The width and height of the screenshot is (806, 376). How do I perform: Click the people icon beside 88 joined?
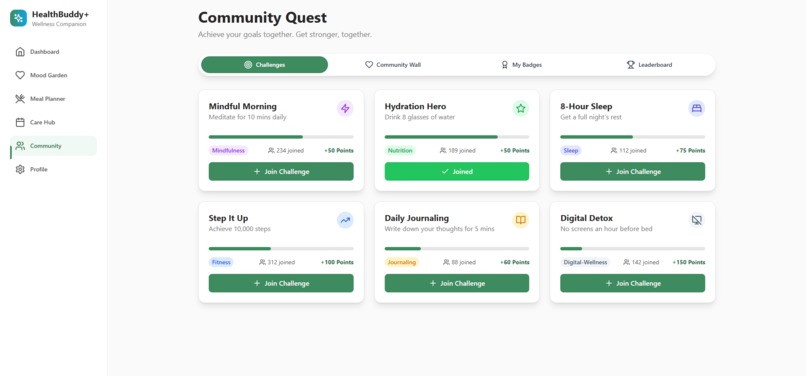click(446, 262)
